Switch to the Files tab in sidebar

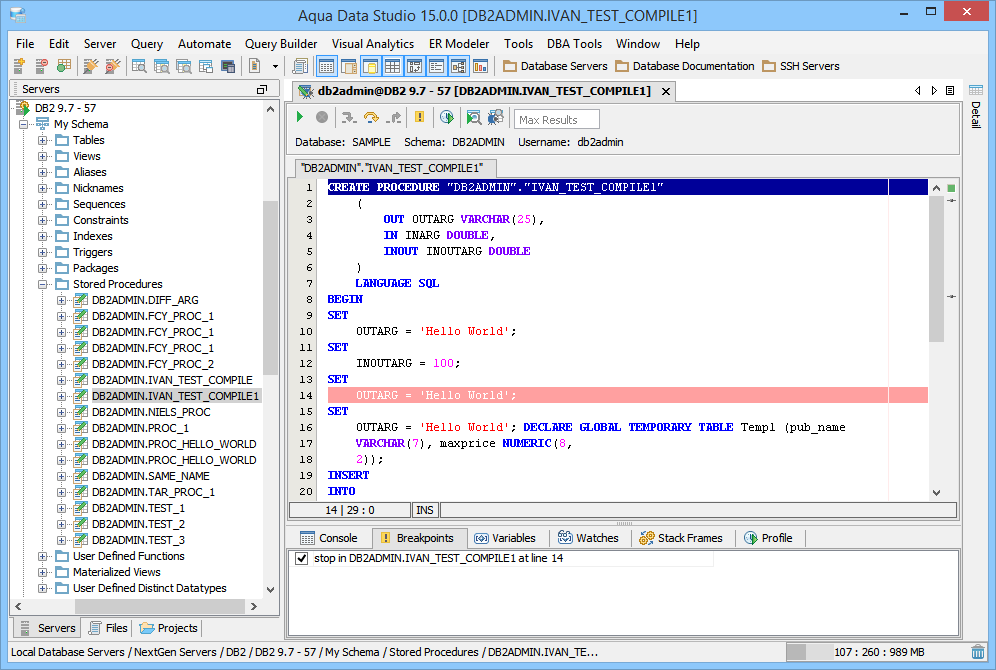click(x=108, y=628)
